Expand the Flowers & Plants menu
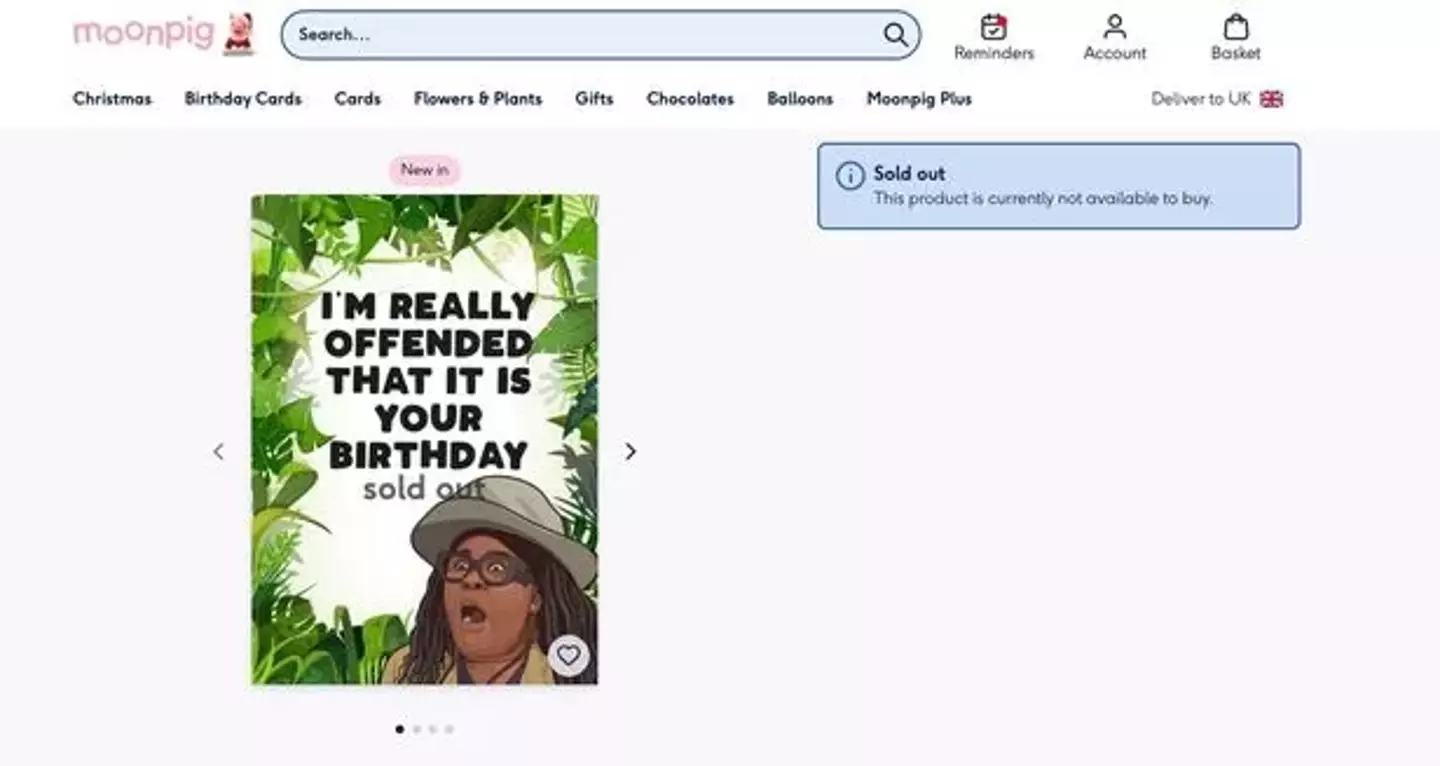 (x=478, y=99)
